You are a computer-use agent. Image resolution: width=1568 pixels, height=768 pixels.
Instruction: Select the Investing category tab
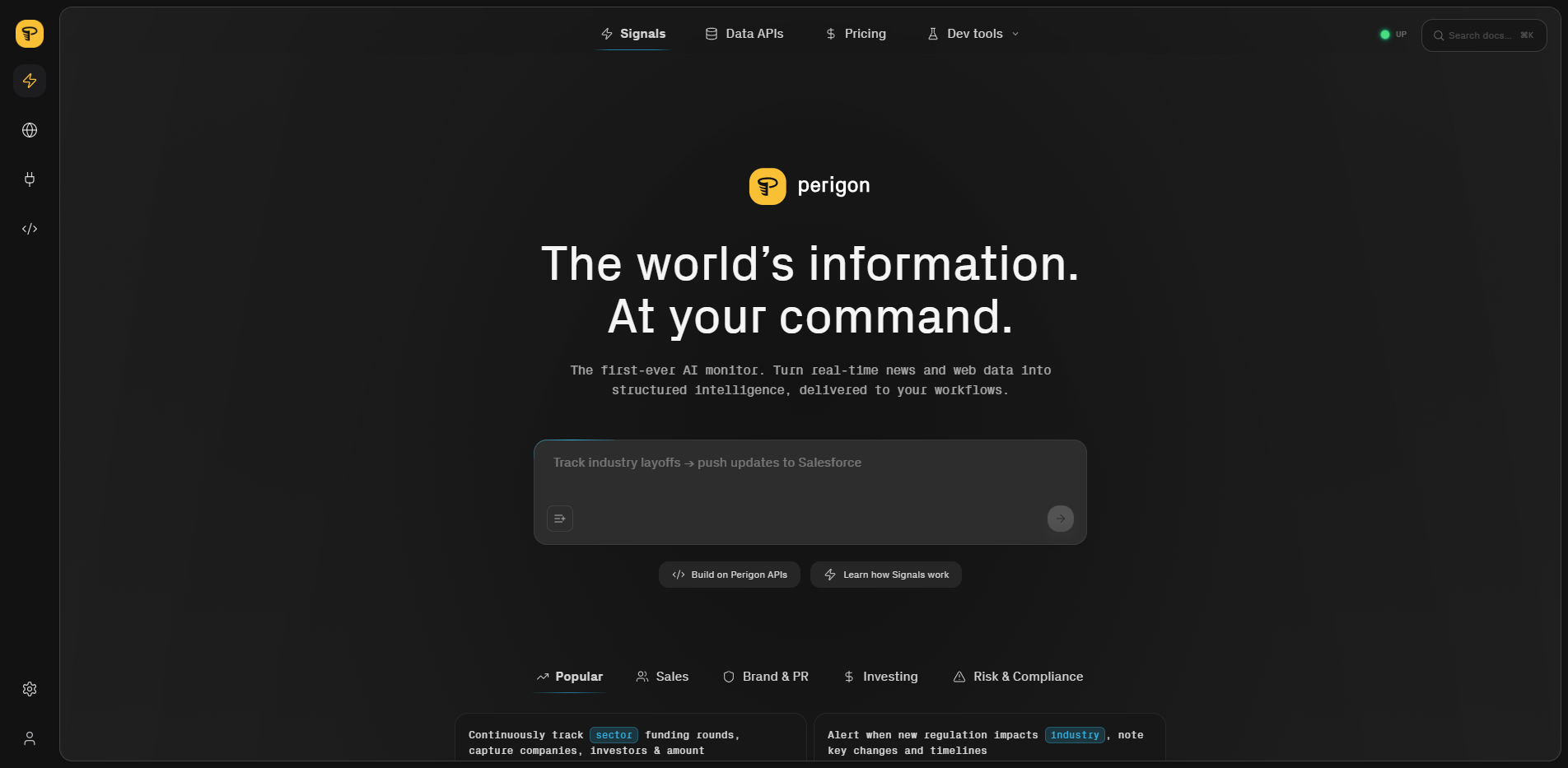pos(880,677)
